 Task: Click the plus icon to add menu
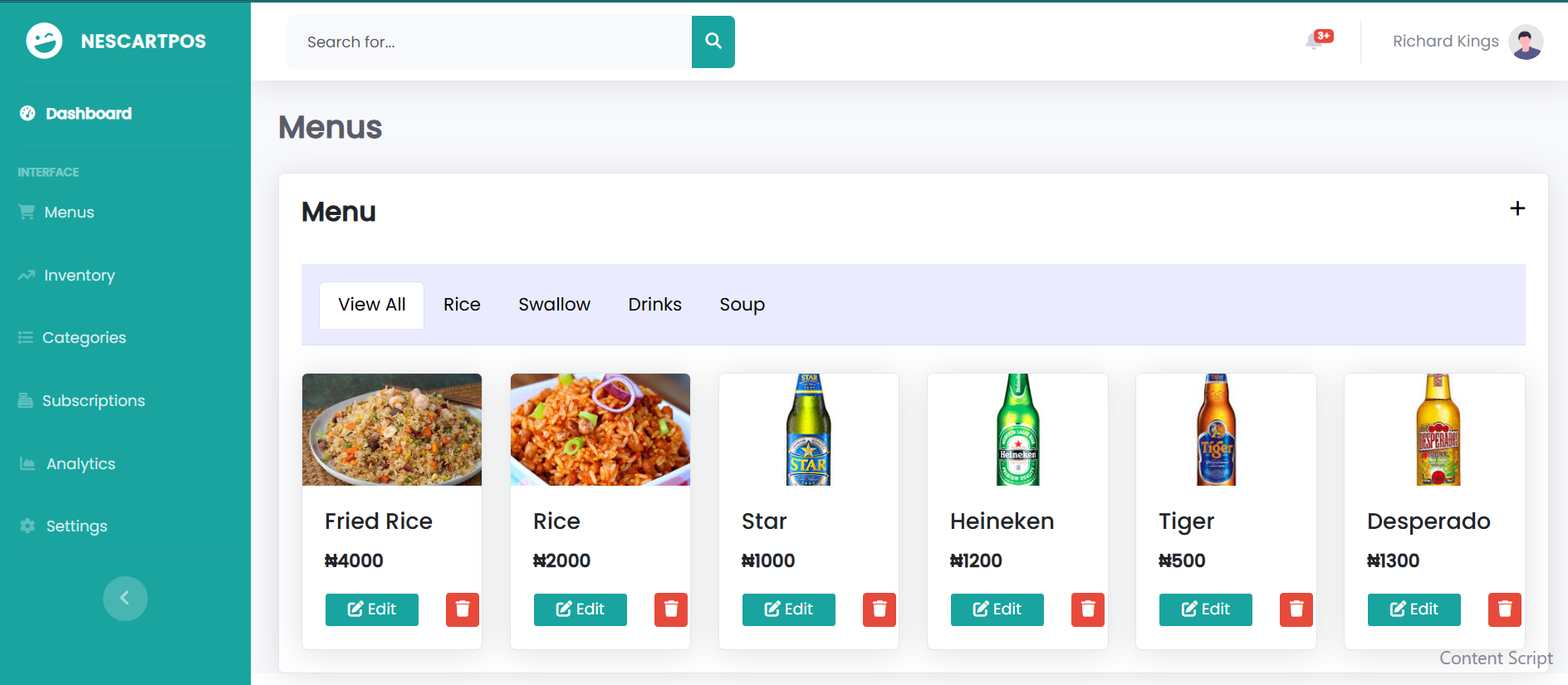point(1517,208)
